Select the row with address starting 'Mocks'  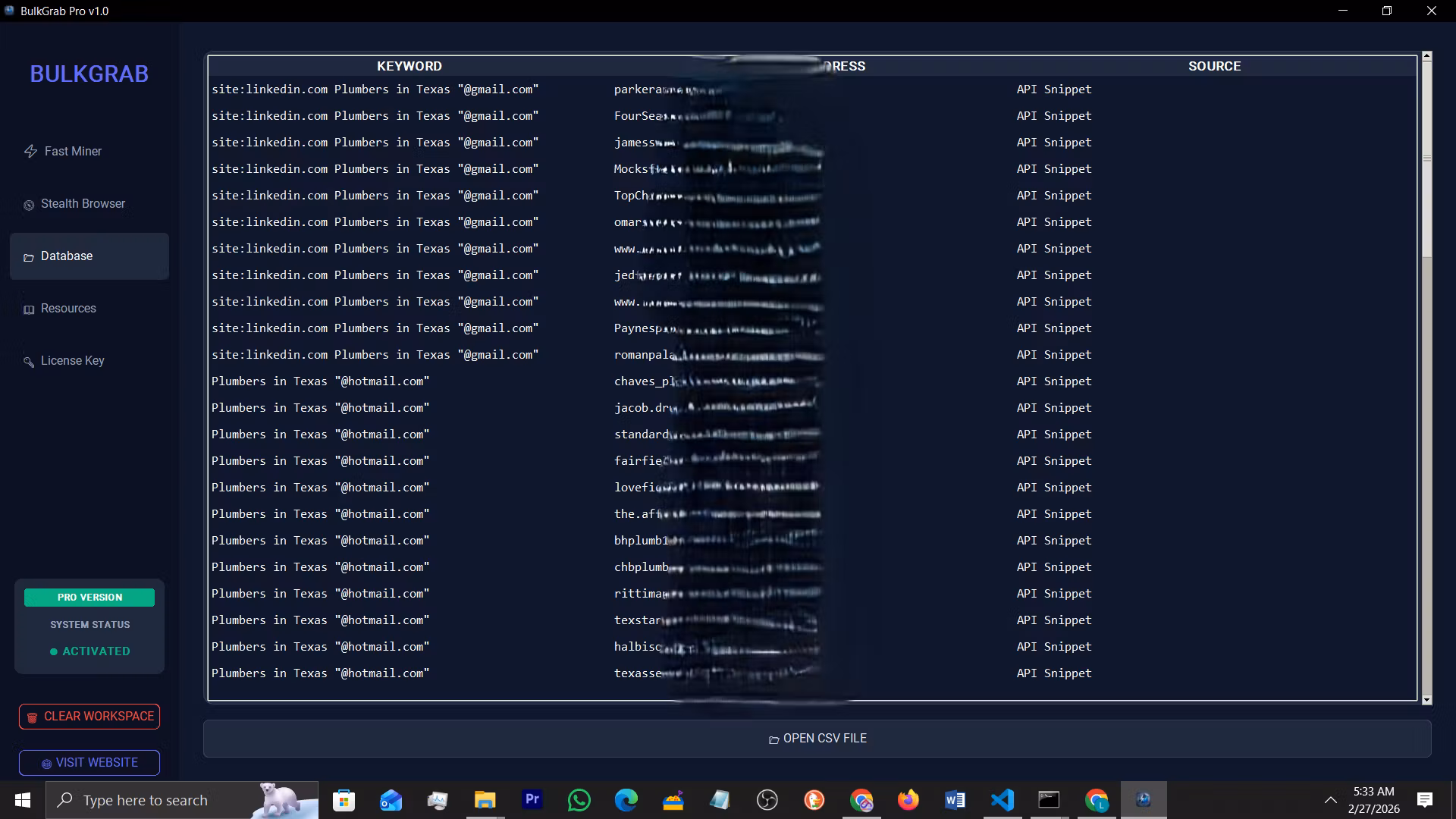[812, 169]
